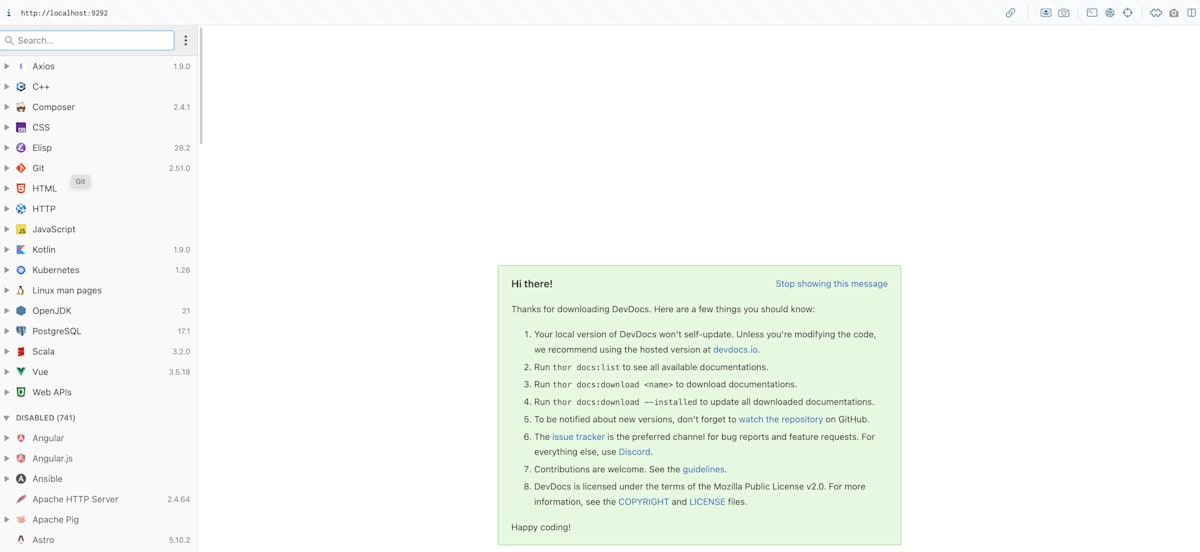Open the puzzle-piece extensions icon
The width and height of the screenshot is (1200, 552).
tap(1156, 13)
